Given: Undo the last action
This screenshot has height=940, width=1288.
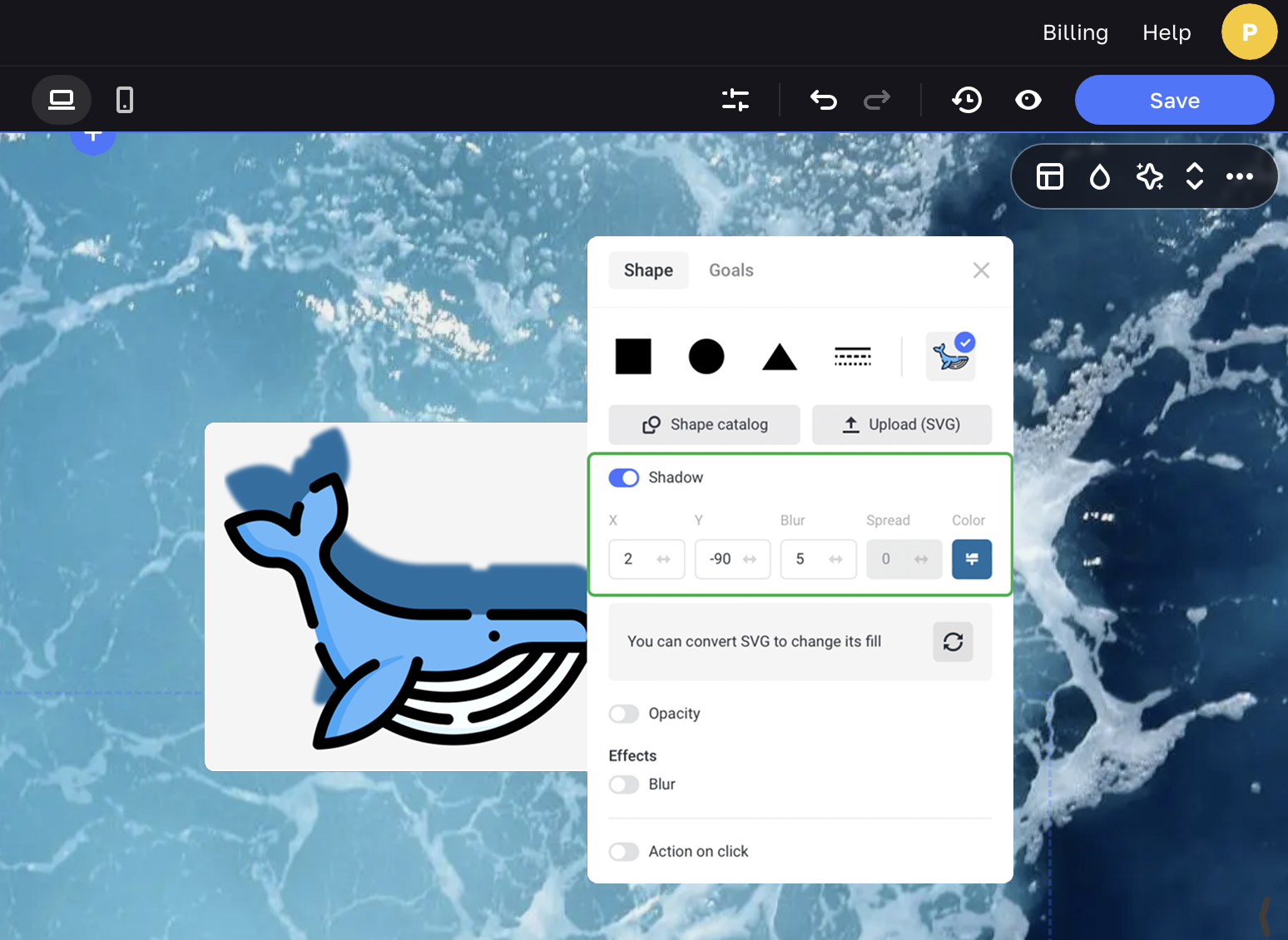Looking at the screenshot, I should (823, 100).
